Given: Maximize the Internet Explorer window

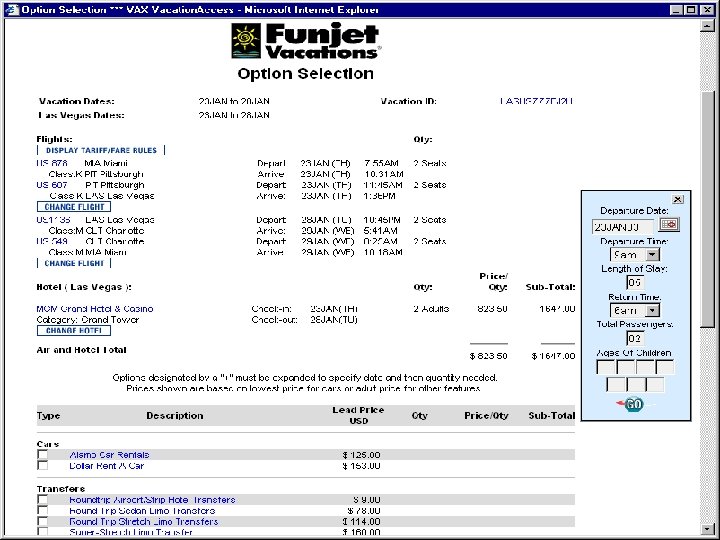Looking at the screenshot, I should pos(691,9).
